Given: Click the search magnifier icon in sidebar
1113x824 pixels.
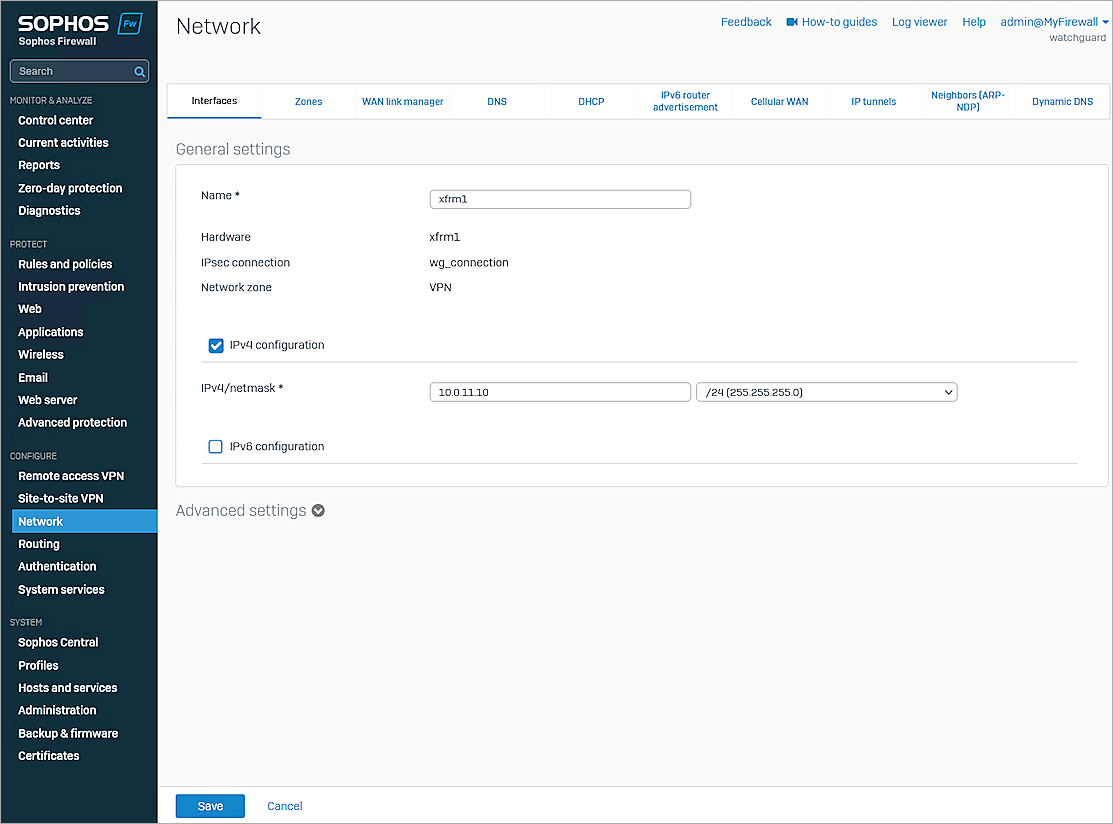Looking at the screenshot, I should coord(139,71).
